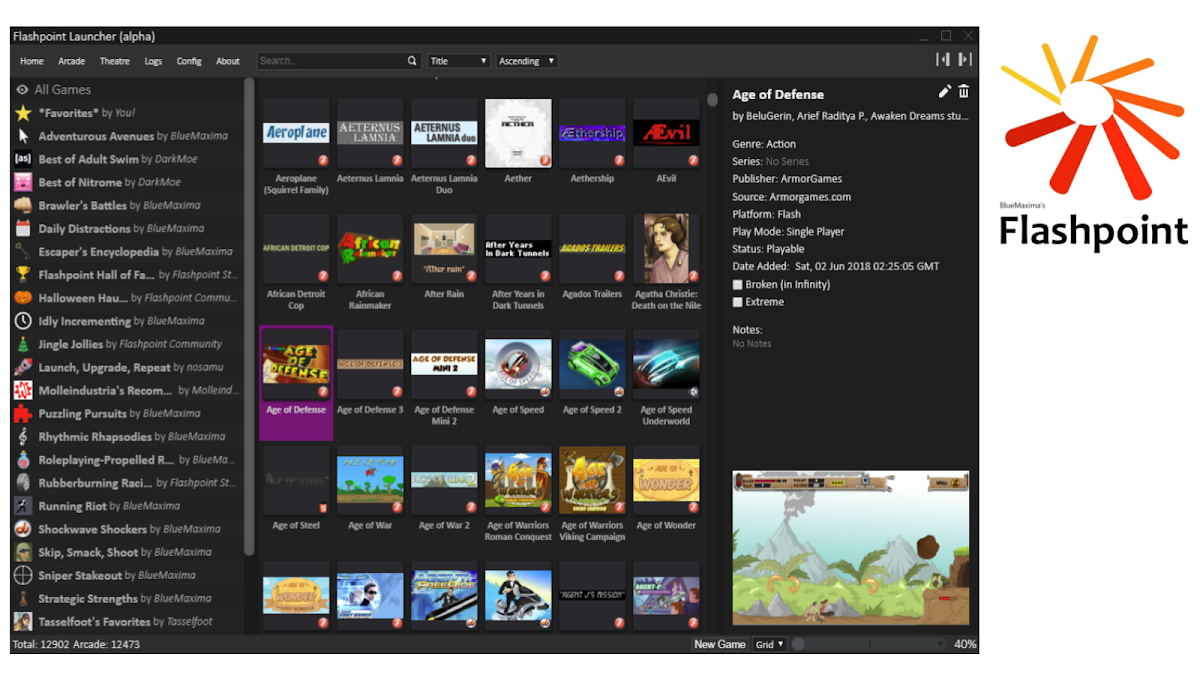Select Agatha Christie: Death on the Nile
The image size is (1200, 675).
click(666, 262)
